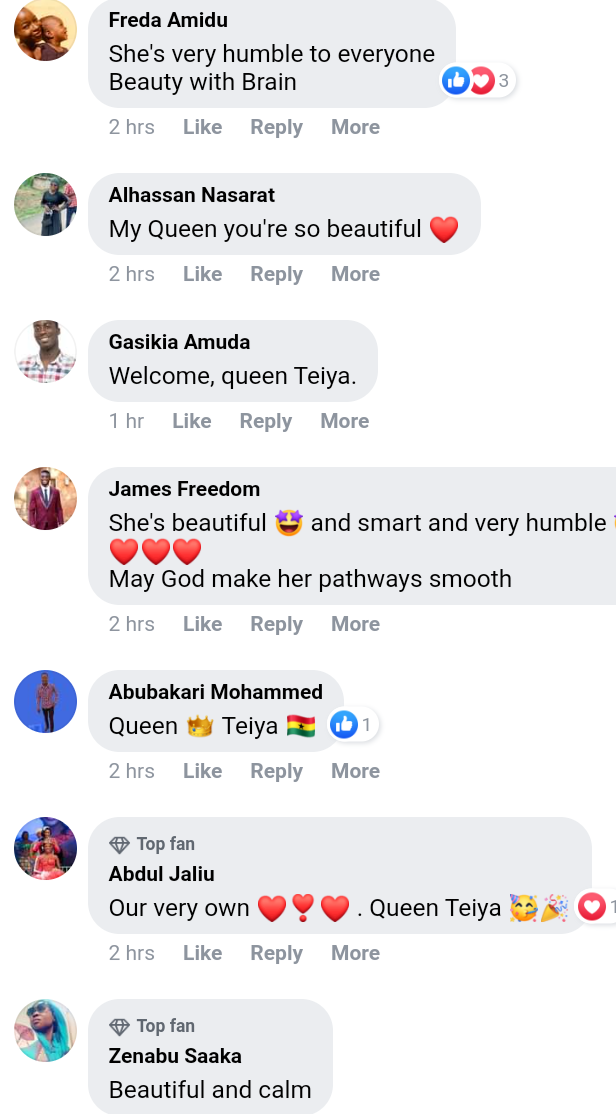Viewport: 616px width, 1114px height.
Task: Open More options on James Freedom's comment
Action: [355, 624]
